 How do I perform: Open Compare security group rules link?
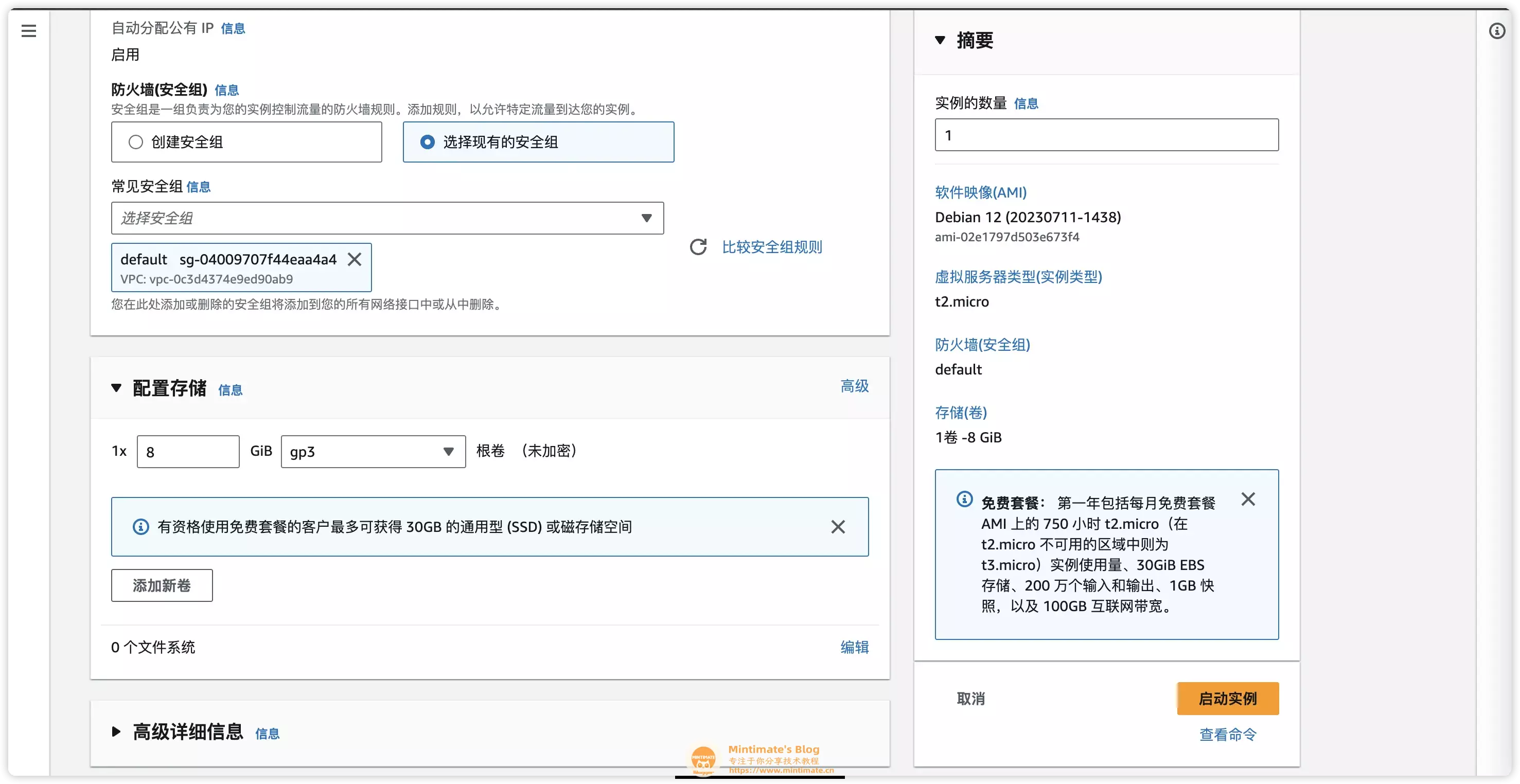coord(772,246)
